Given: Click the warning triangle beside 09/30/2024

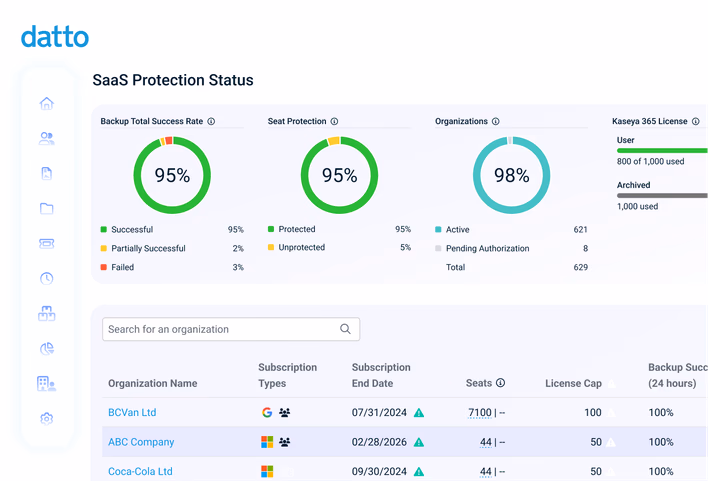Looking at the screenshot, I should point(419,472).
